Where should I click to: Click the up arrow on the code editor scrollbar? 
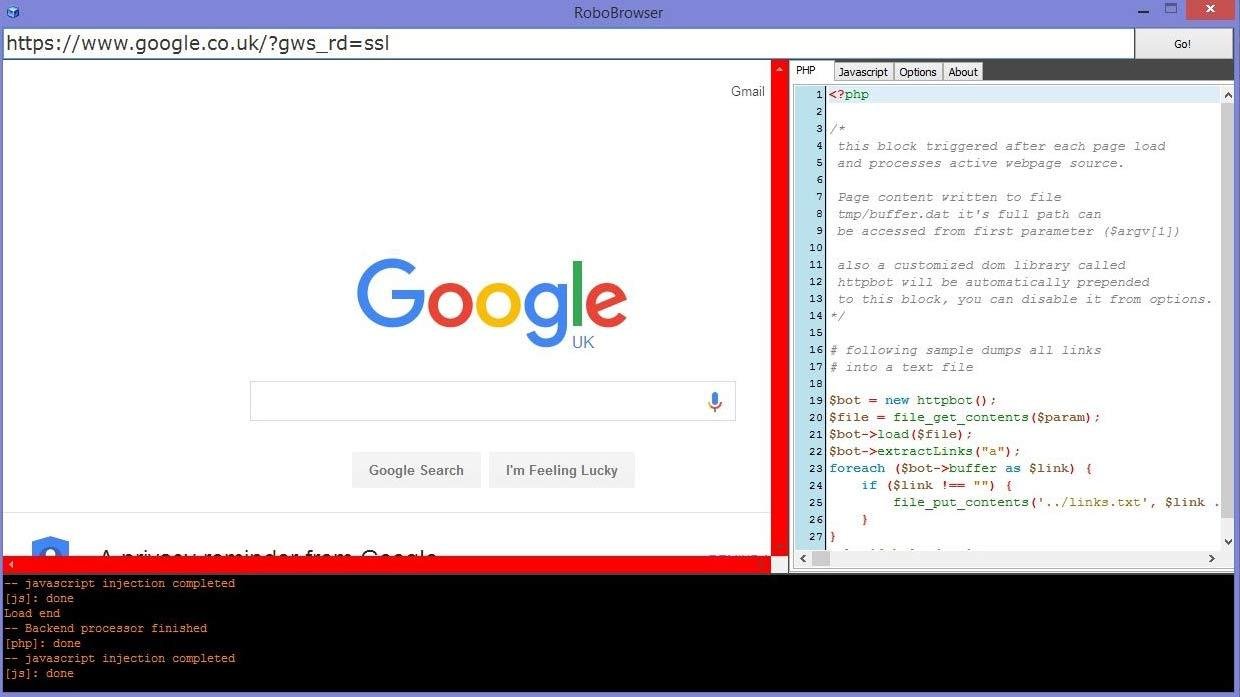click(x=1228, y=94)
